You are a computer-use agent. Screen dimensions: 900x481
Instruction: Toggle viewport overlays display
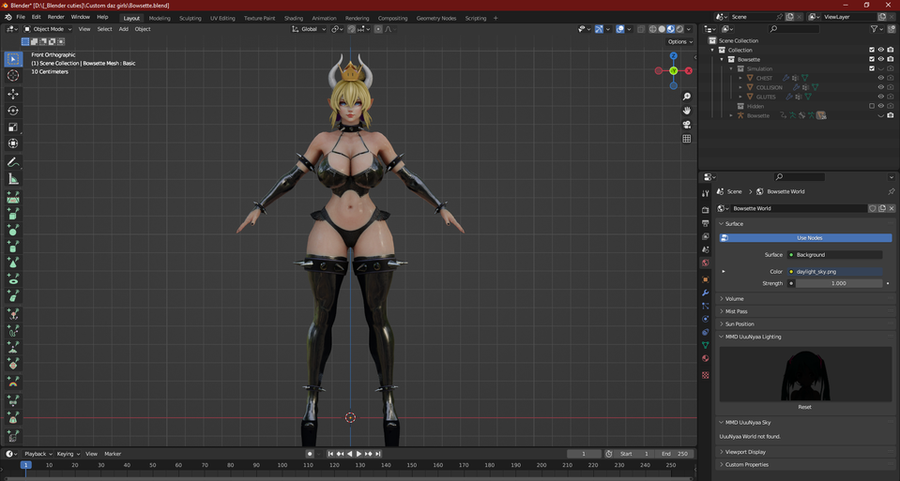(620, 29)
